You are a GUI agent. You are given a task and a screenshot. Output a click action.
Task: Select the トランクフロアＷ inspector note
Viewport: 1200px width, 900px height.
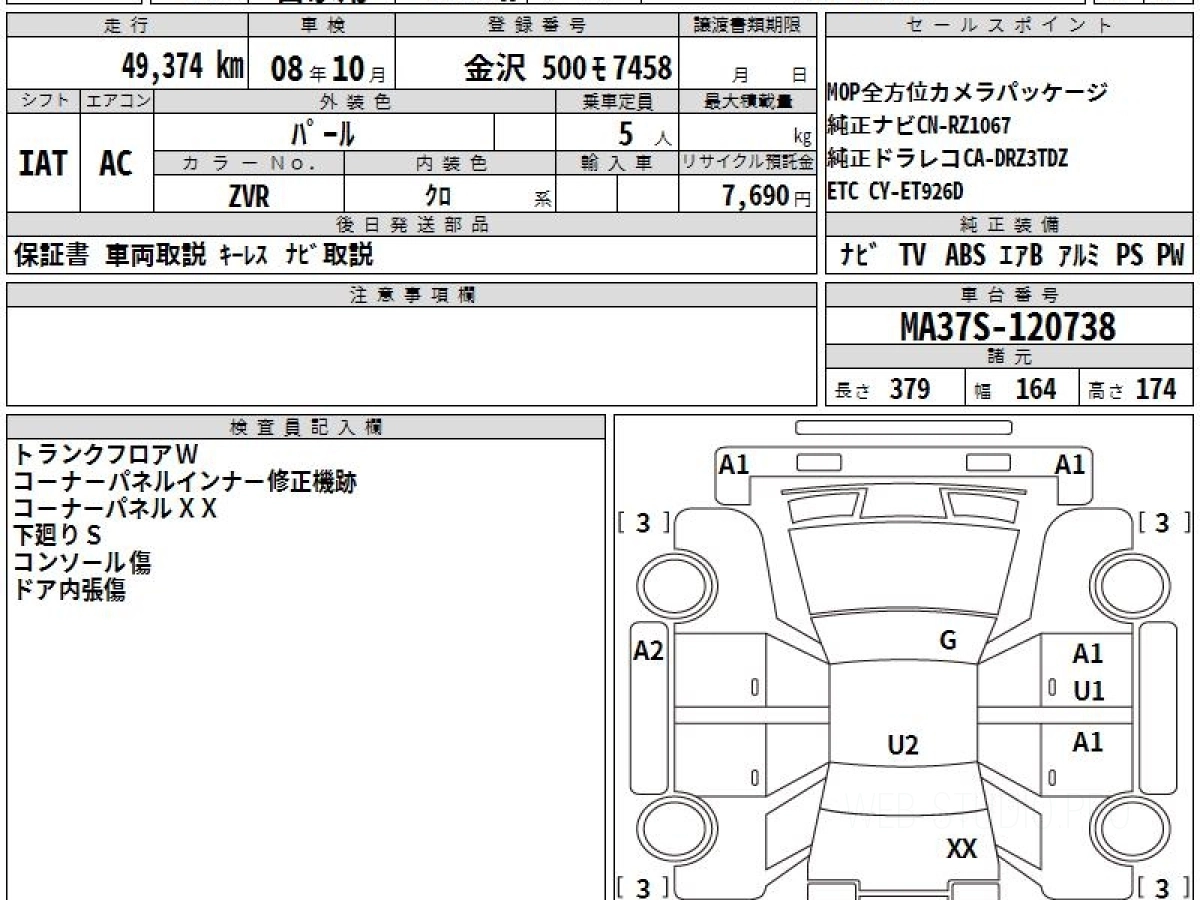coord(107,454)
